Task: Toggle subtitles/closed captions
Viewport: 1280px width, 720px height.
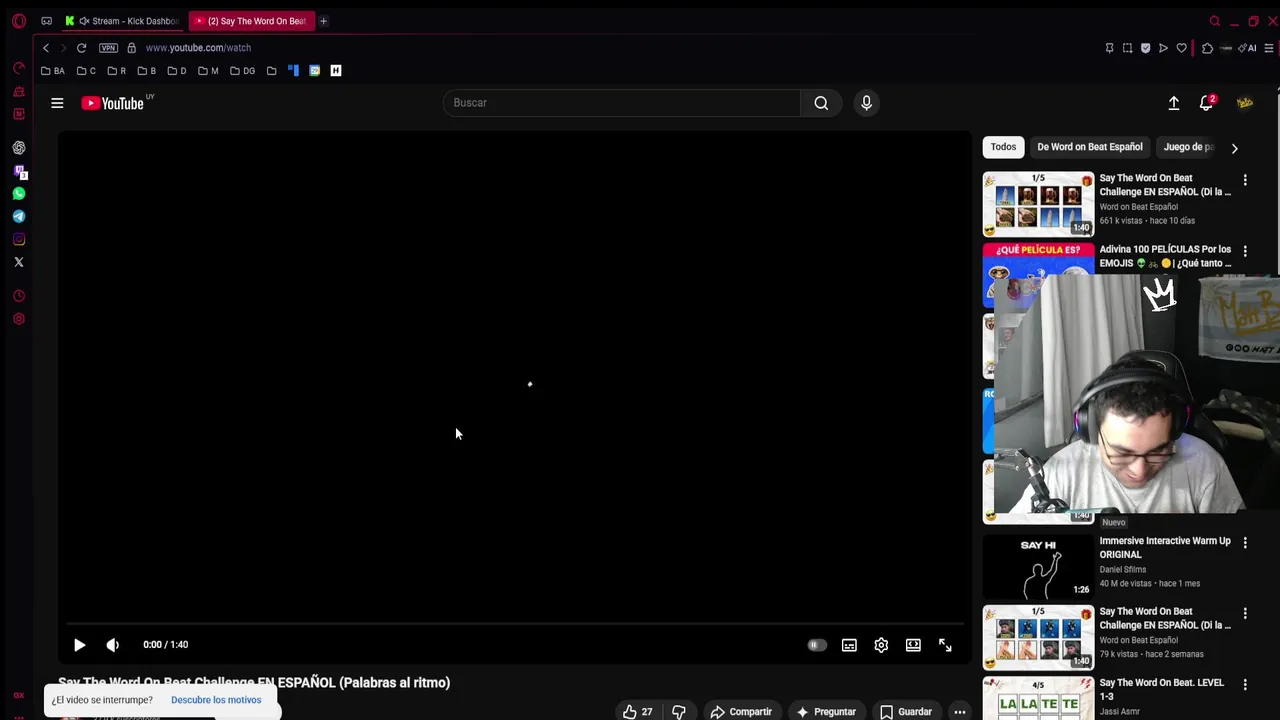Action: [849, 645]
